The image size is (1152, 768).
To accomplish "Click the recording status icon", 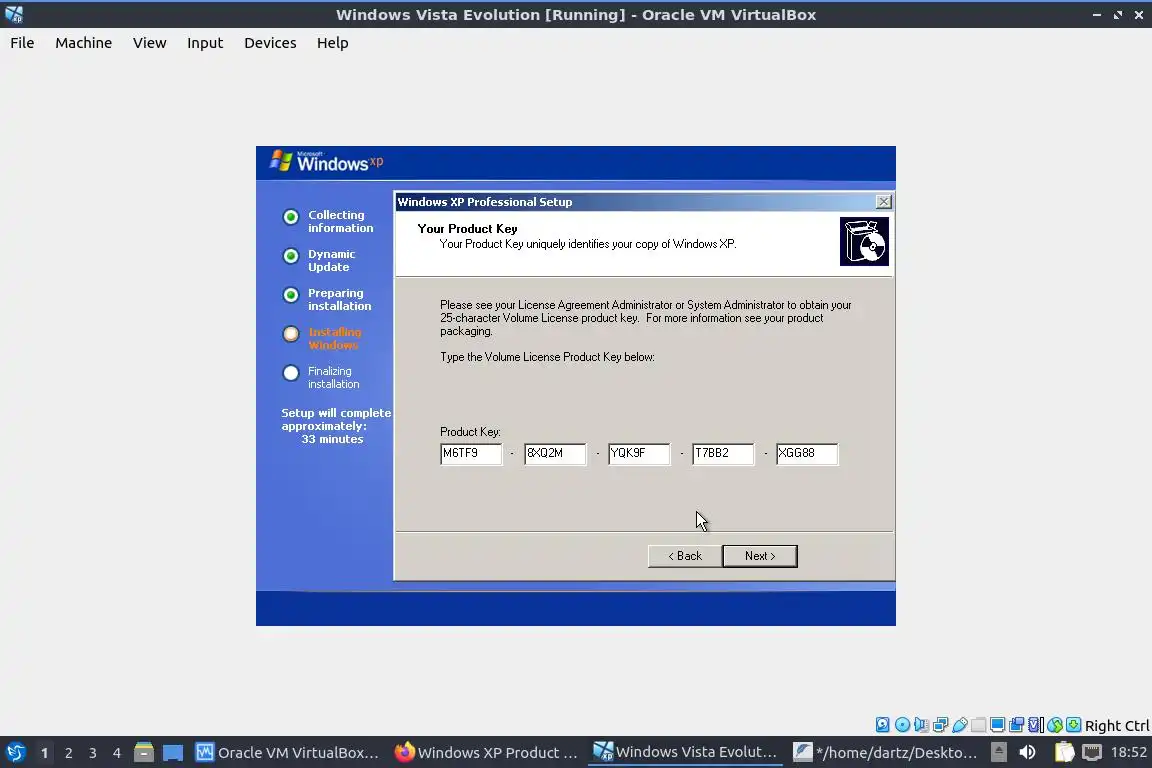I will click(x=1017, y=725).
